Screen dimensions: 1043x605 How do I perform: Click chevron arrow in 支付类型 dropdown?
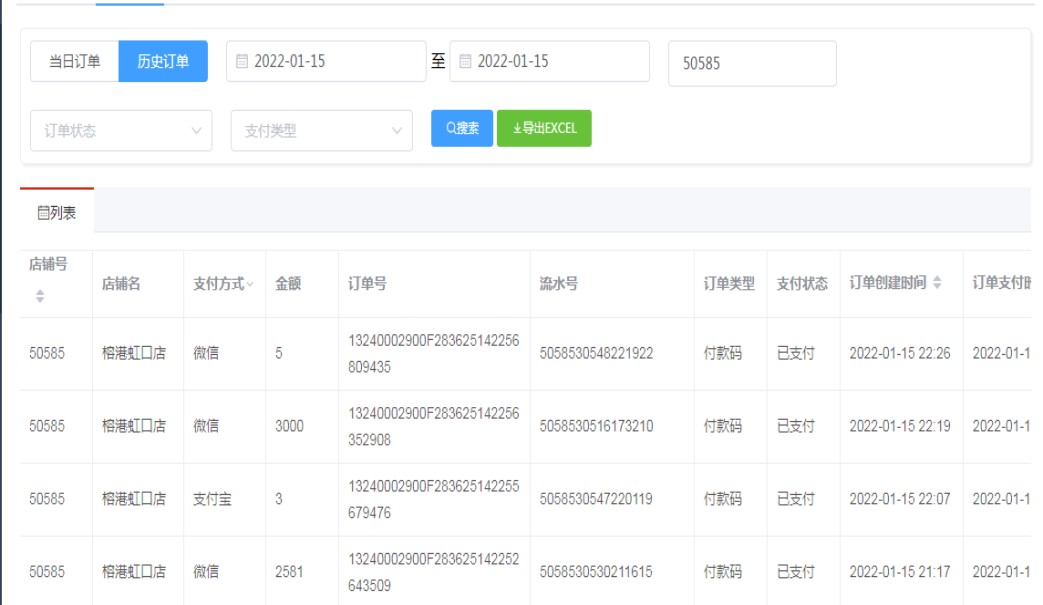coord(397,131)
